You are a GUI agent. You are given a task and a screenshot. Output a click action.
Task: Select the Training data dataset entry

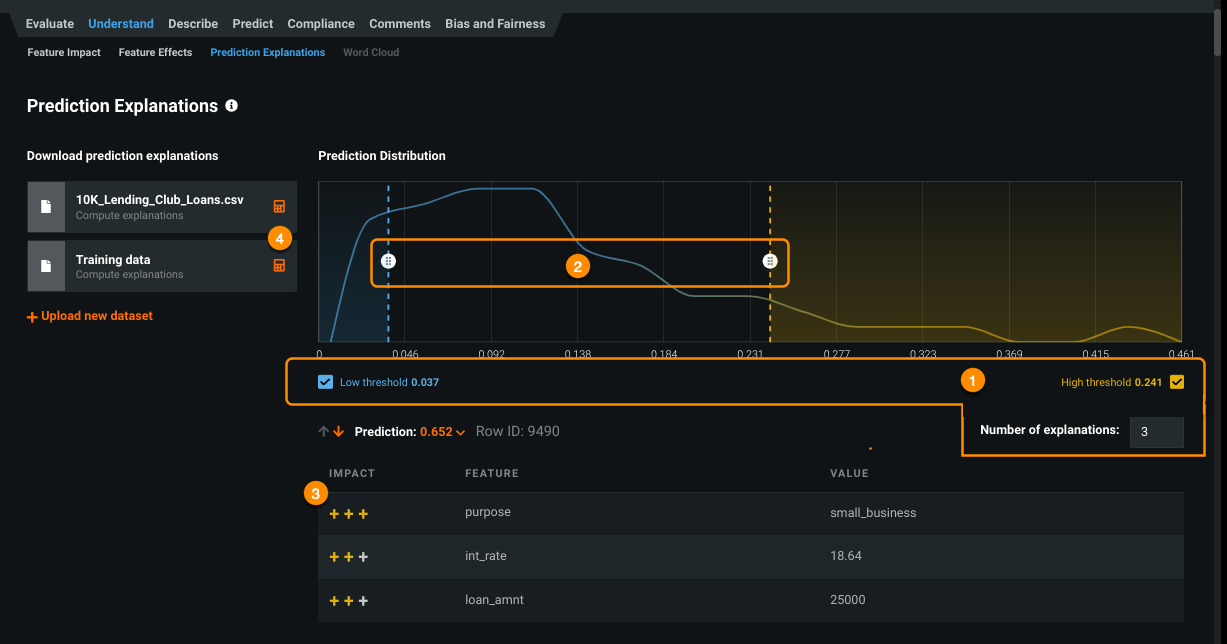160,266
